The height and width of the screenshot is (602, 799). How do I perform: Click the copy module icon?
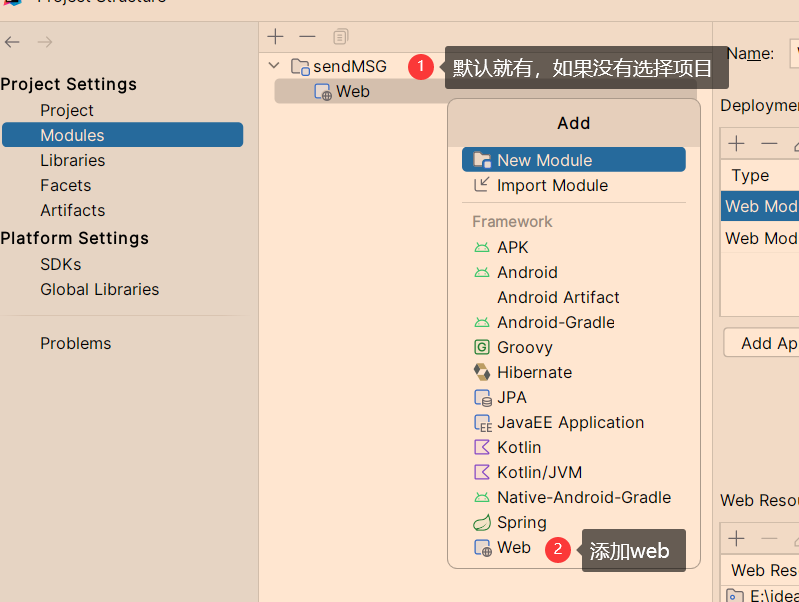pos(340,37)
